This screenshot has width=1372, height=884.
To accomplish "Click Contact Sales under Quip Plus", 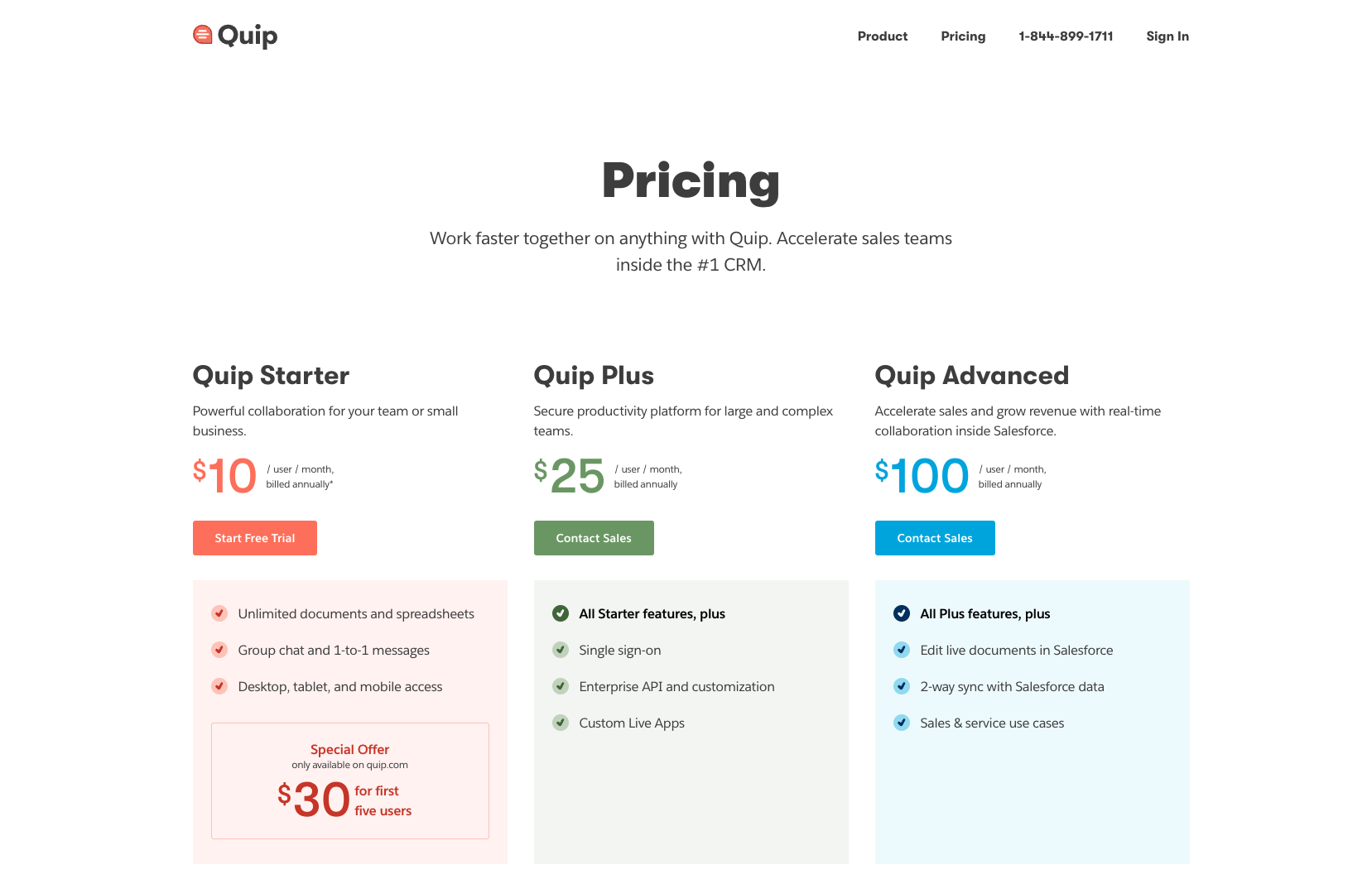I will click(x=594, y=538).
